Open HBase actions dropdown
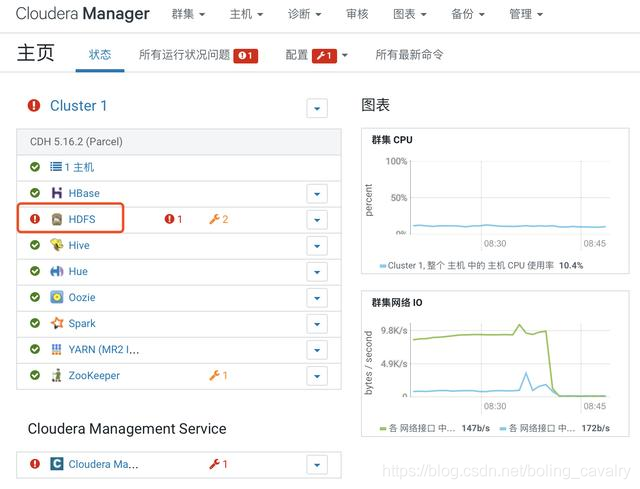The height and width of the screenshot is (489, 640). coord(317,194)
